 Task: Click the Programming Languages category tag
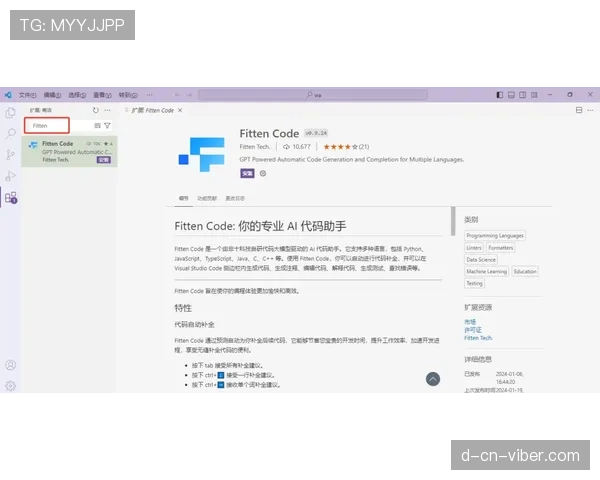(495, 235)
